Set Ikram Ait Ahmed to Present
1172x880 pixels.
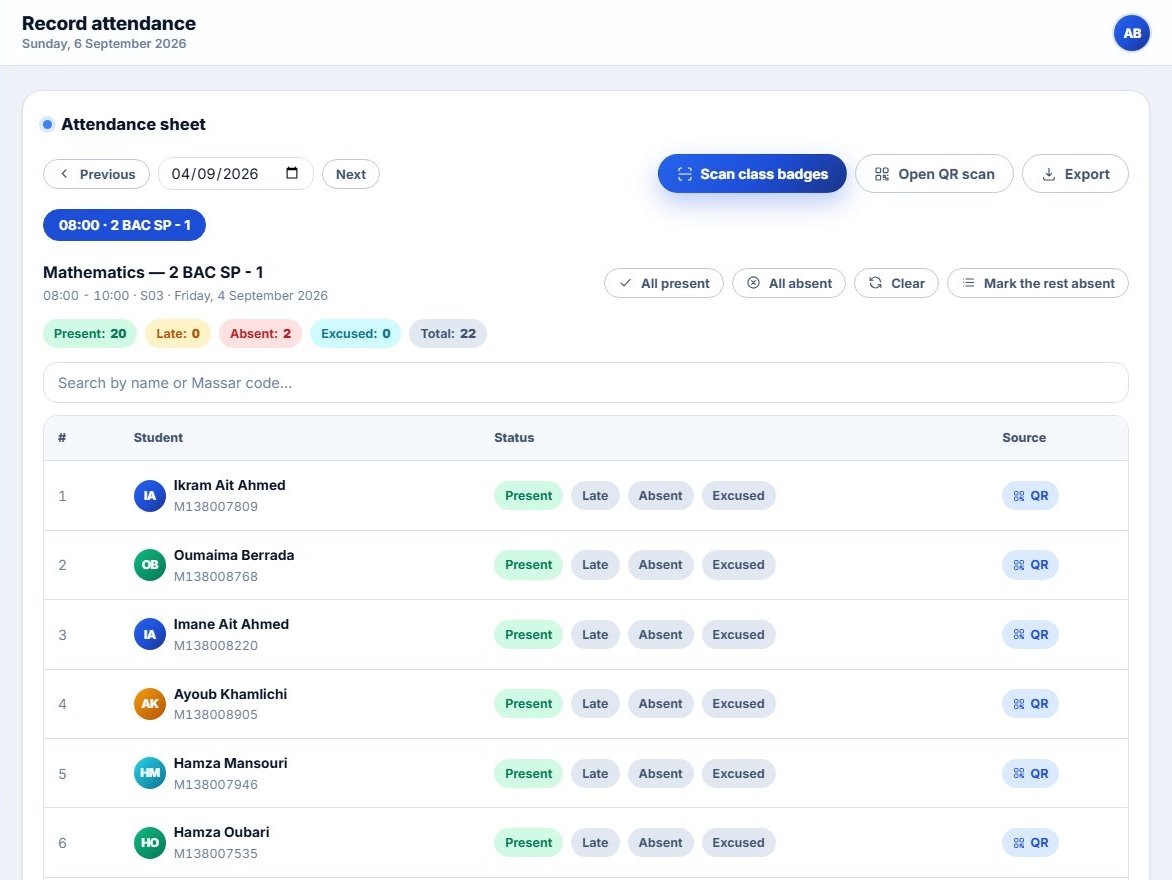click(x=528, y=496)
